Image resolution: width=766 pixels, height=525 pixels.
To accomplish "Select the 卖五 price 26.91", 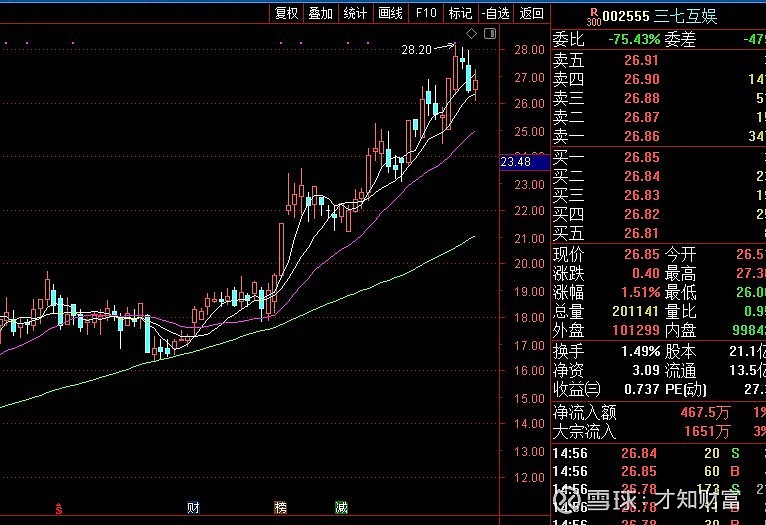I will [641, 60].
